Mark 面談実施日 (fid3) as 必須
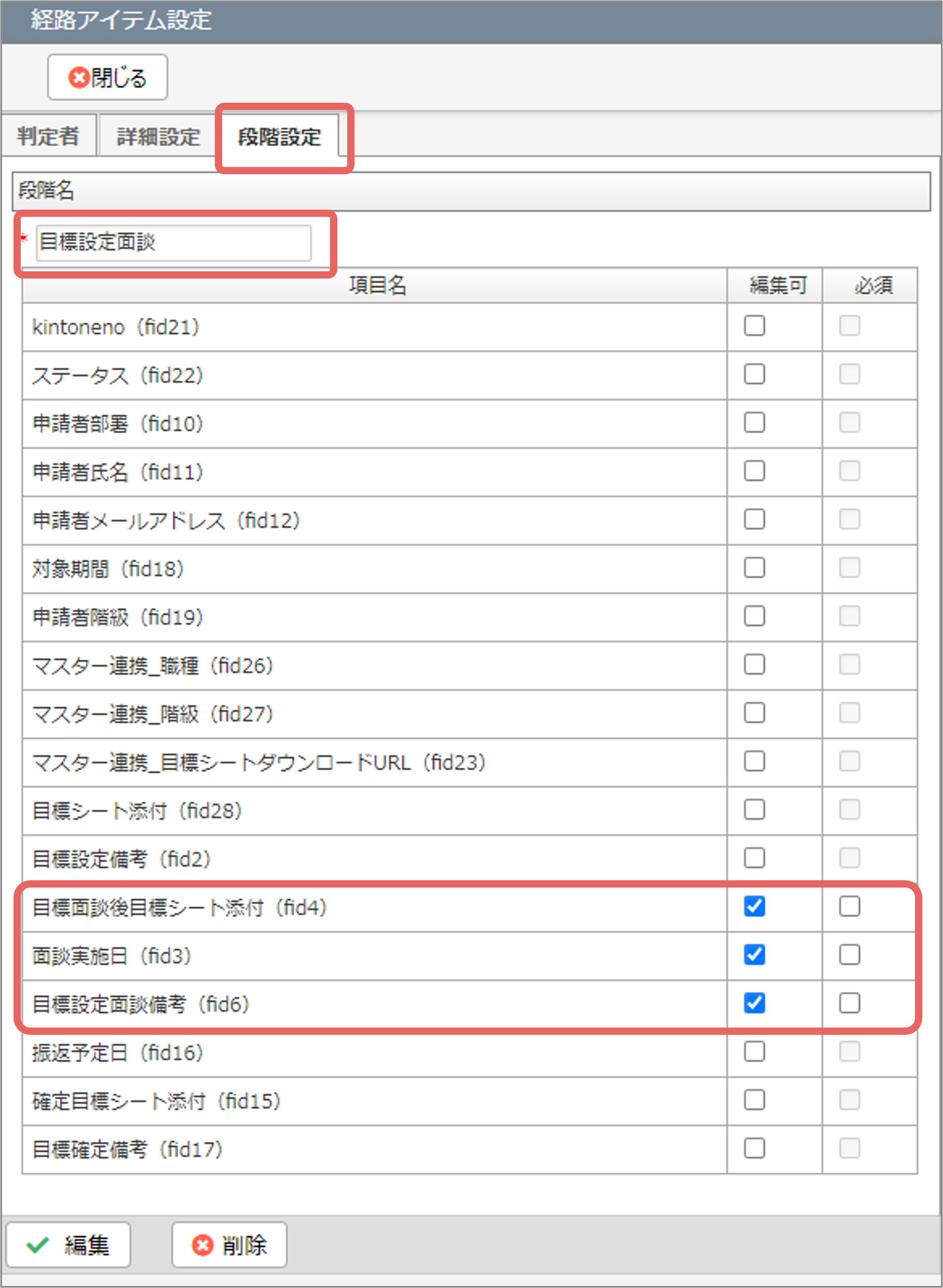This screenshot has height=1288, width=943. point(850,955)
